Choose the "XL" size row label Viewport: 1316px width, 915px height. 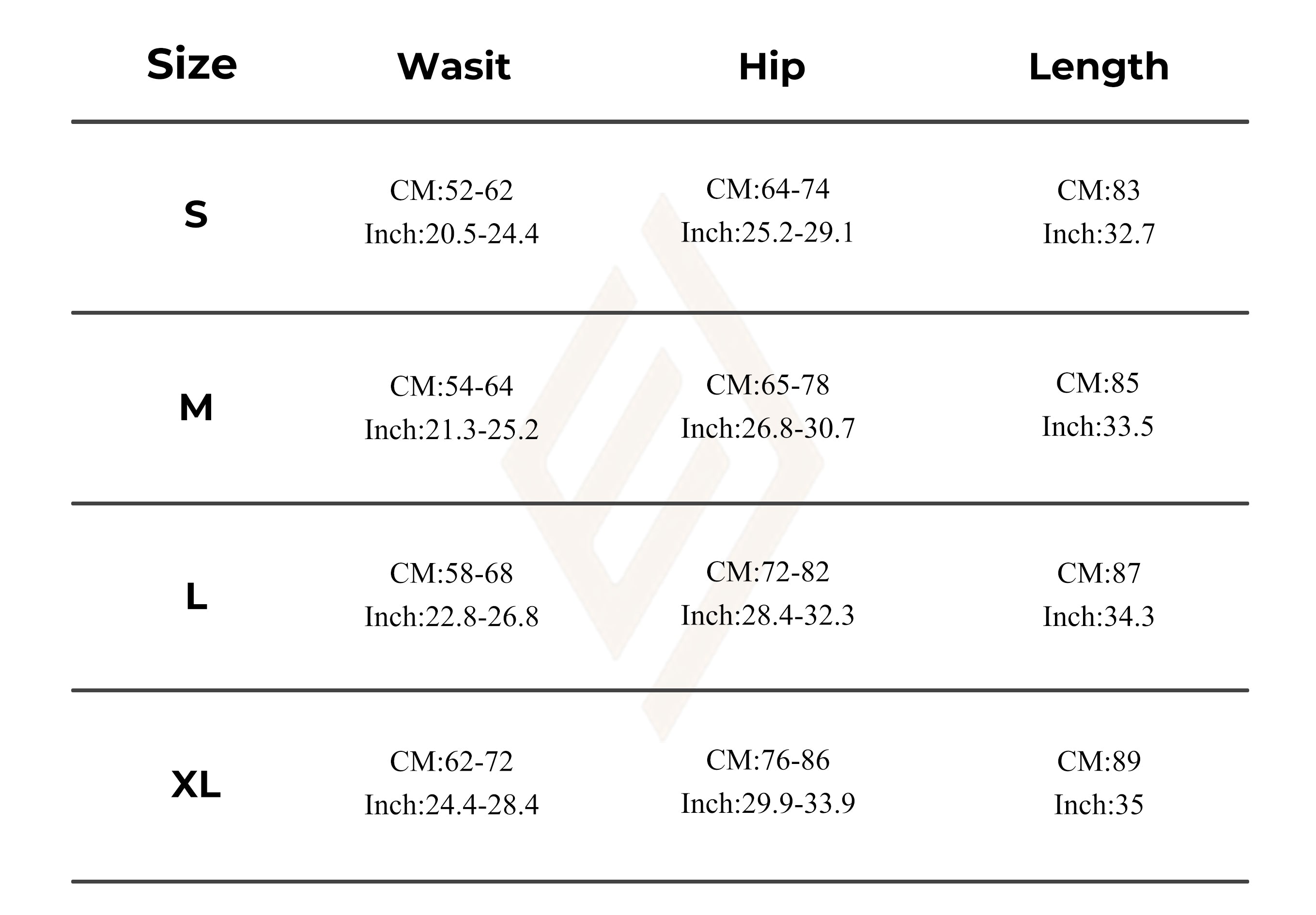tap(196, 784)
